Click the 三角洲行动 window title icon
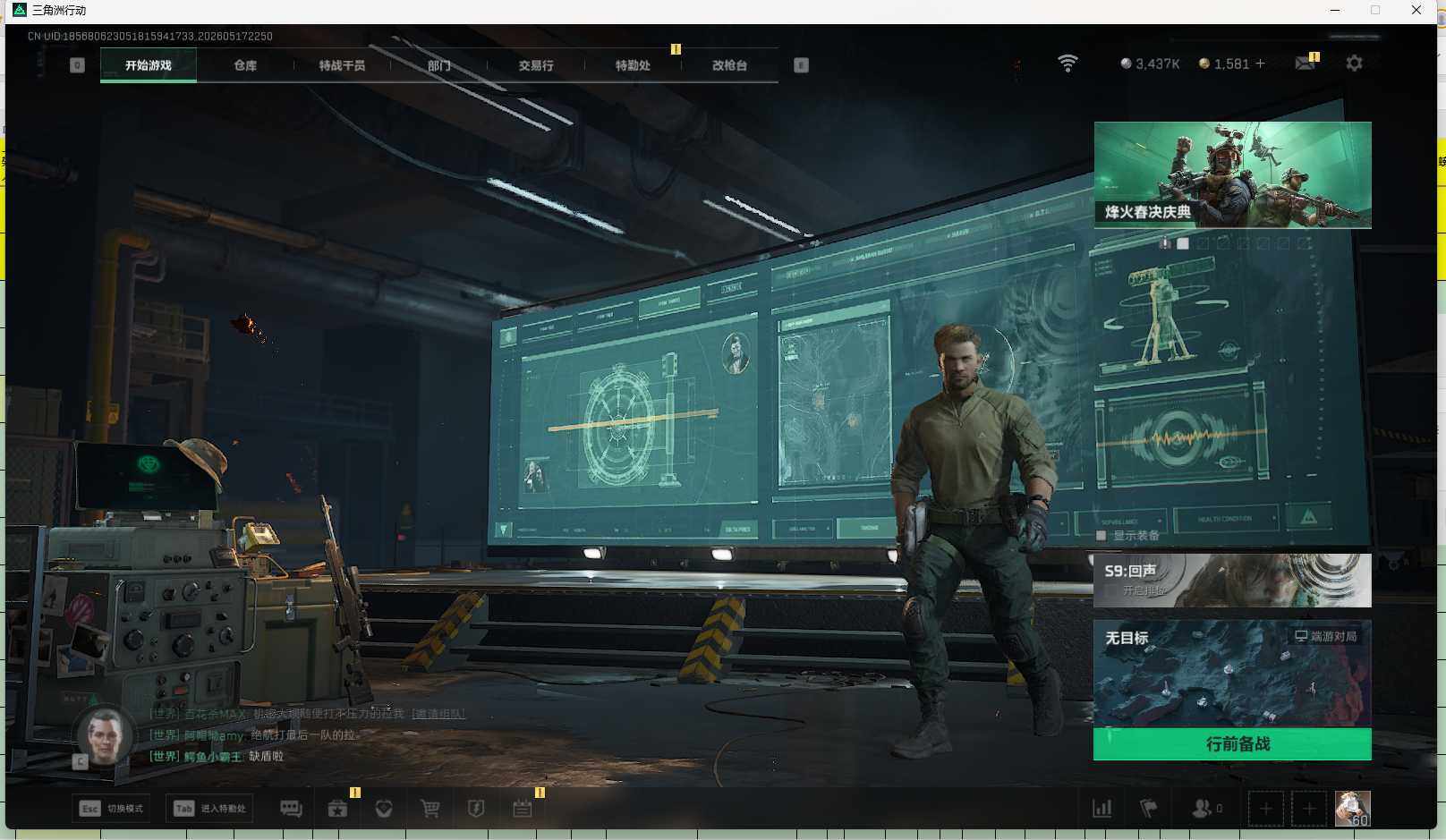The height and width of the screenshot is (840, 1446). tap(19, 10)
